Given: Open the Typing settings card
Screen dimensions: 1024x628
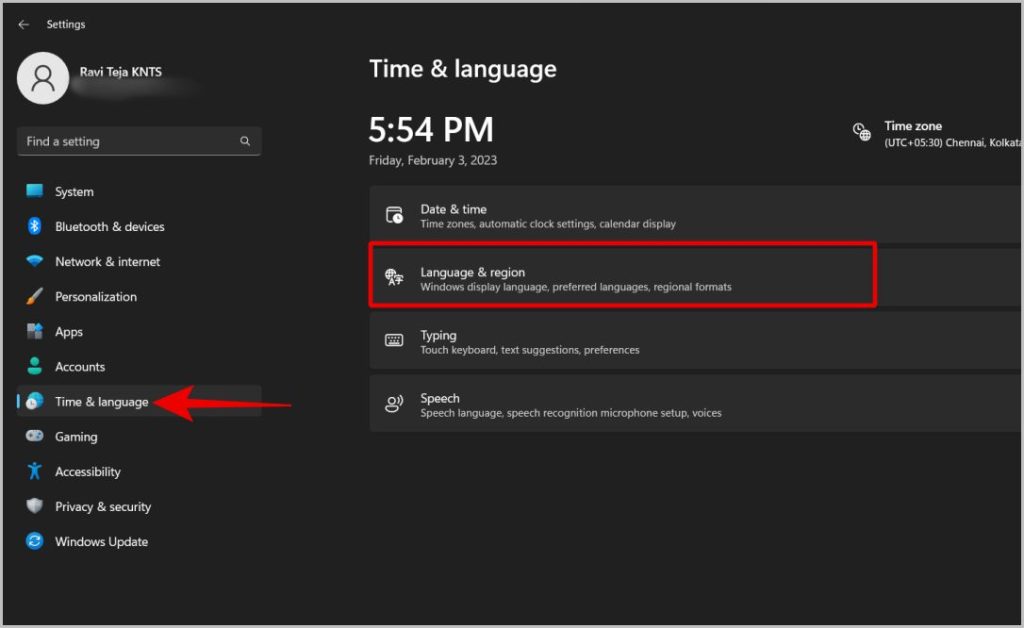Looking at the screenshot, I should tap(696, 340).
